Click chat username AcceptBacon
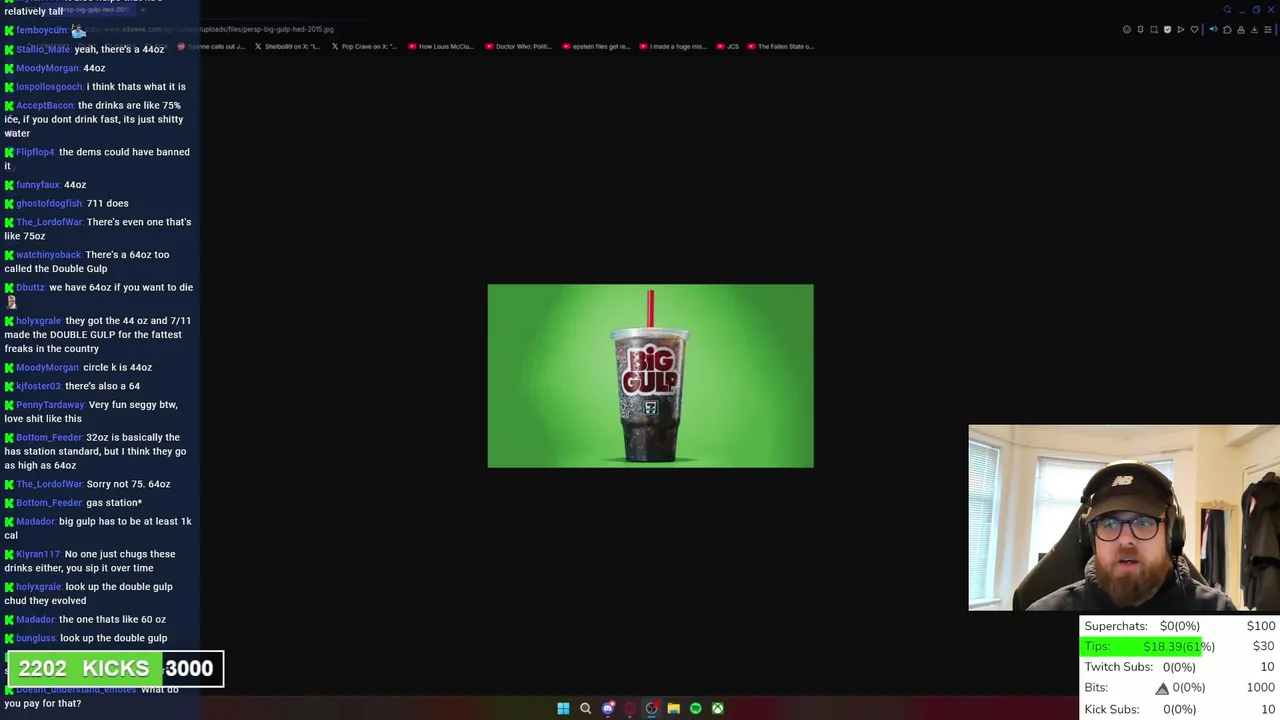The height and width of the screenshot is (720, 1280). pyautogui.click(x=45, y=105)
